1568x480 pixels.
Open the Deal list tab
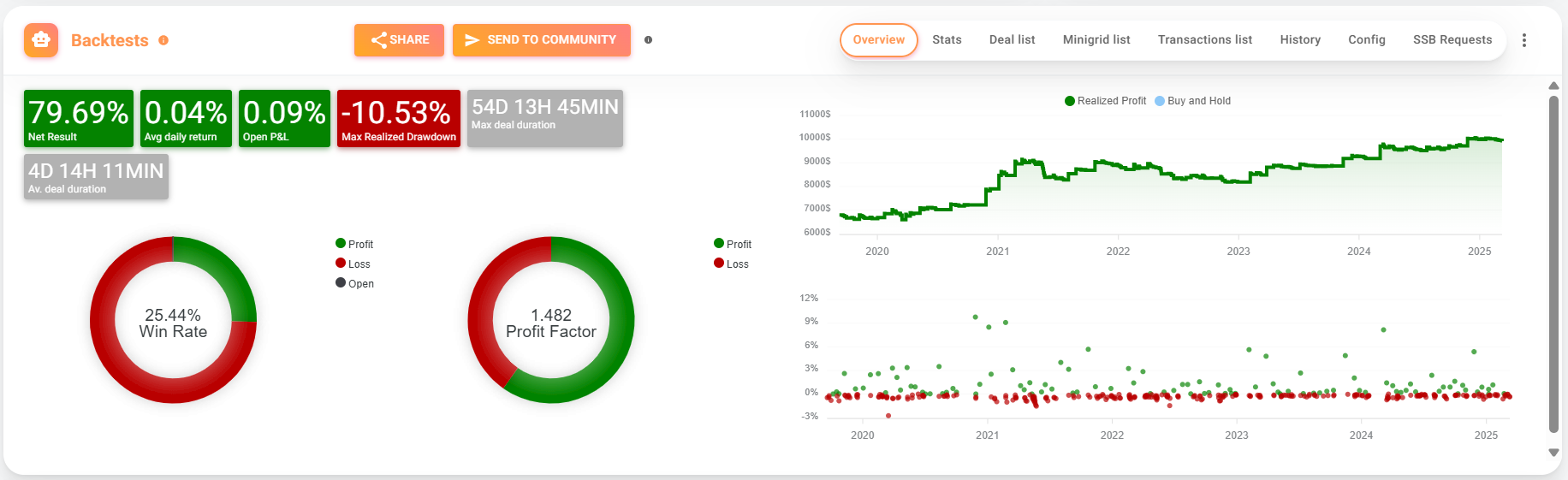[1012, 40]
